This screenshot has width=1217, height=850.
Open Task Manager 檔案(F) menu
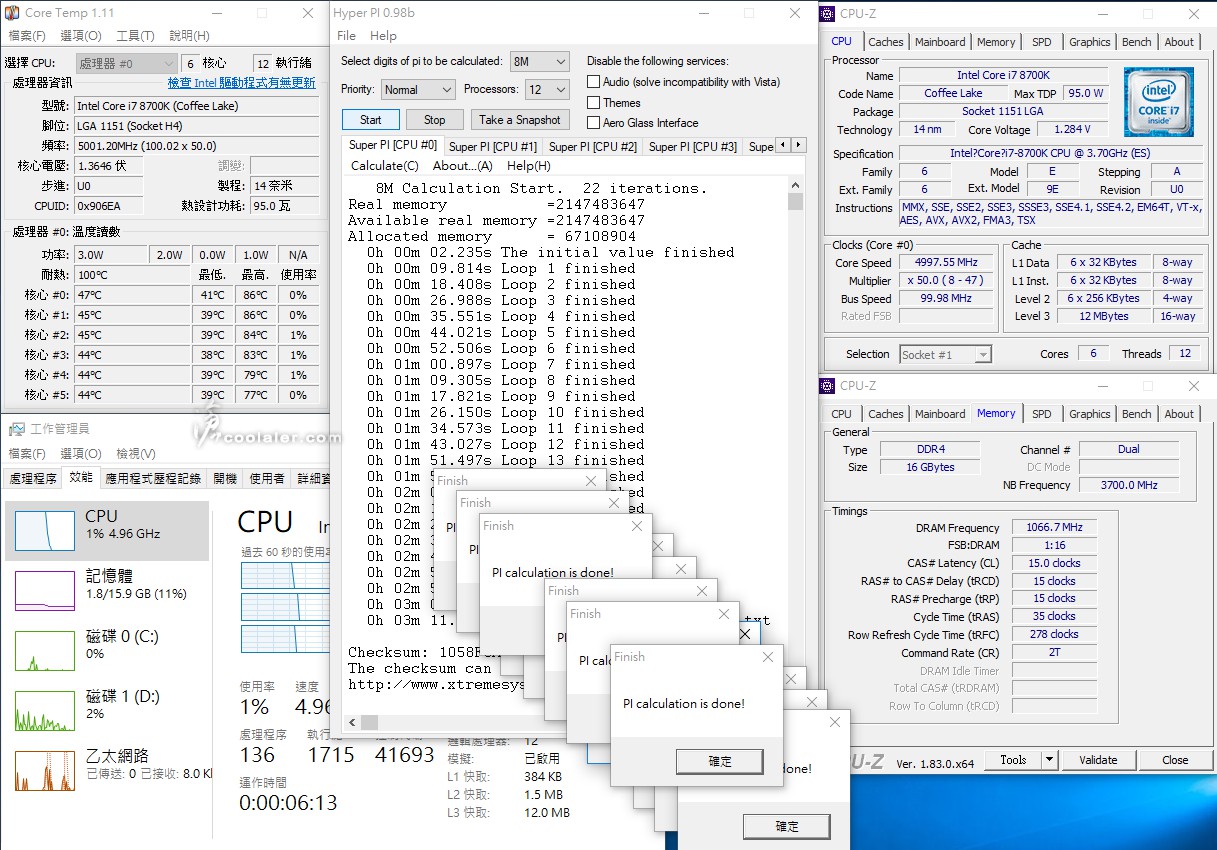click(x=27, y=453)
